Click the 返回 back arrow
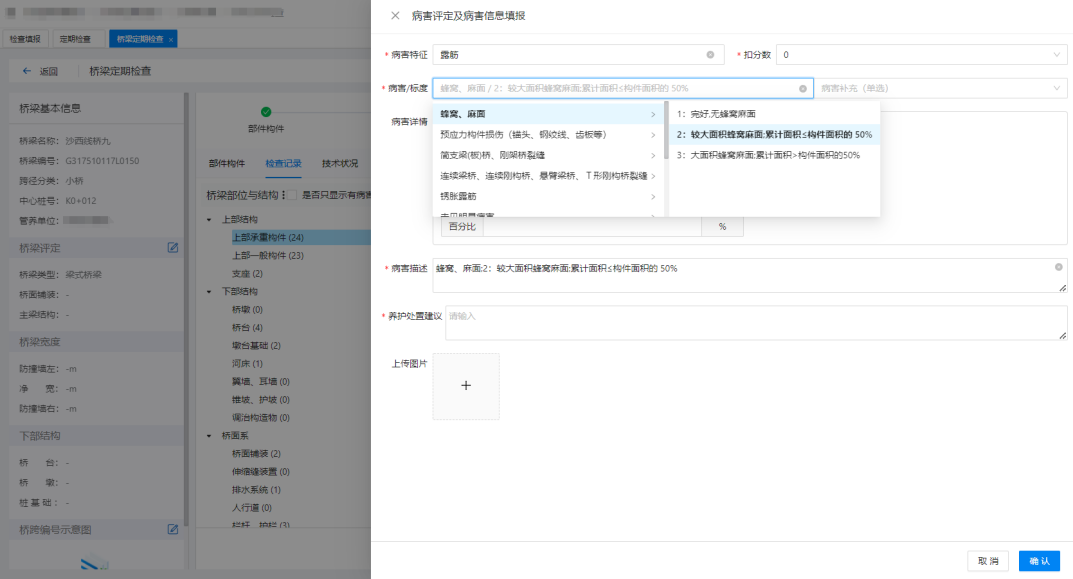 pyautogui.click(x=27, y=72)
